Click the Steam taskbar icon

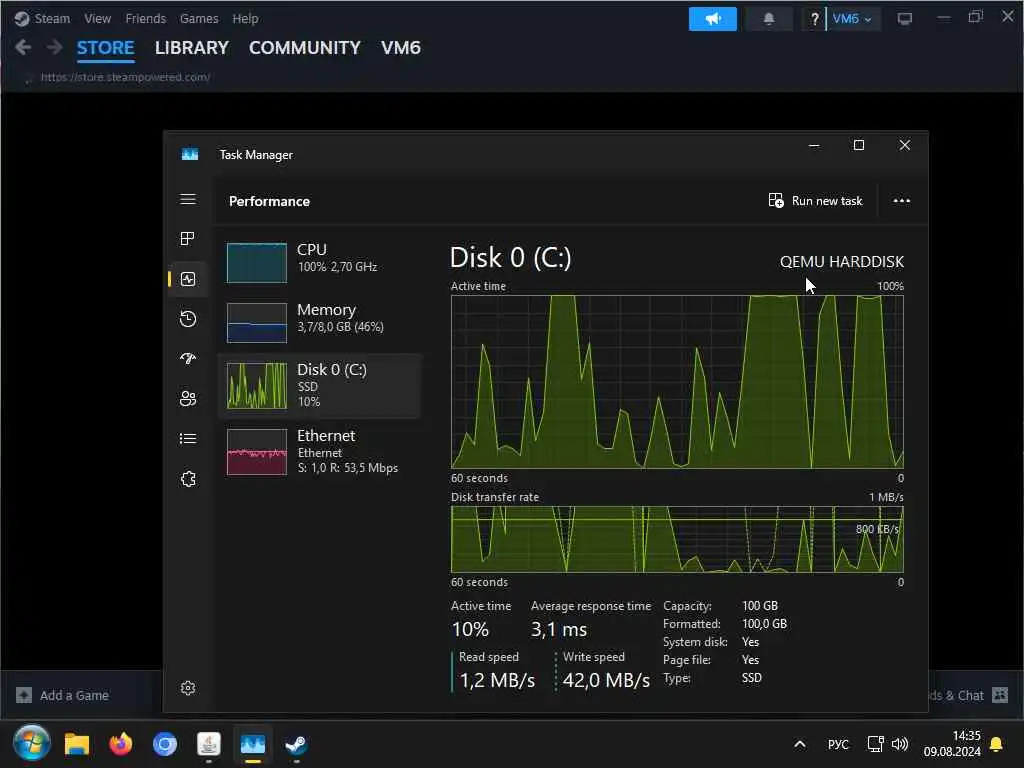[296, 744]
